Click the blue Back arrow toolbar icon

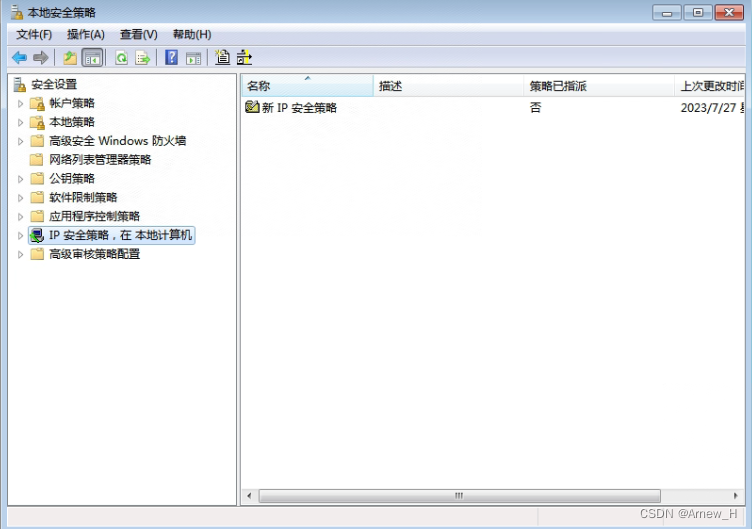click(x=19, y=58)
